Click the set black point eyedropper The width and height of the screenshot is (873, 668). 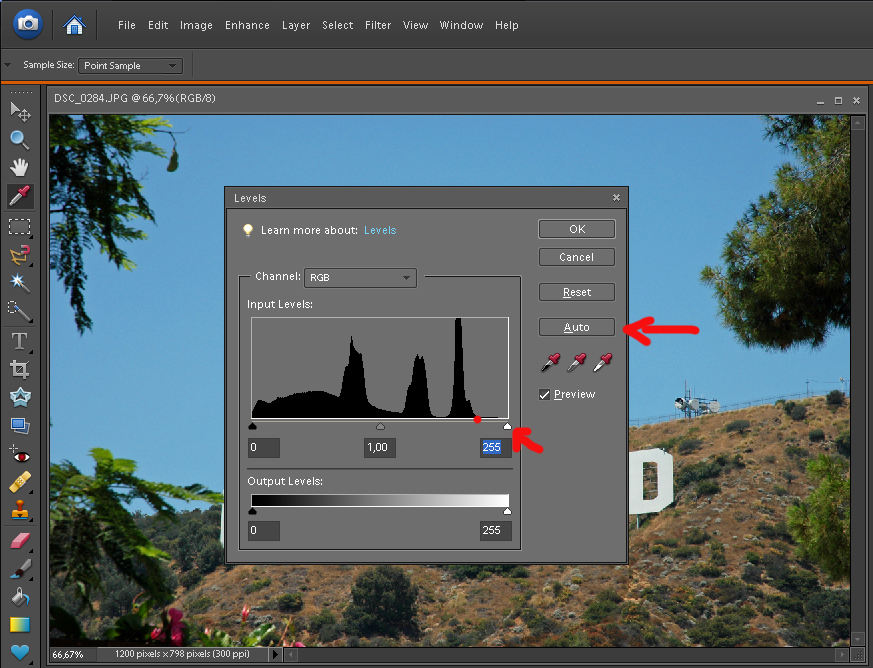tap(551, 362)
